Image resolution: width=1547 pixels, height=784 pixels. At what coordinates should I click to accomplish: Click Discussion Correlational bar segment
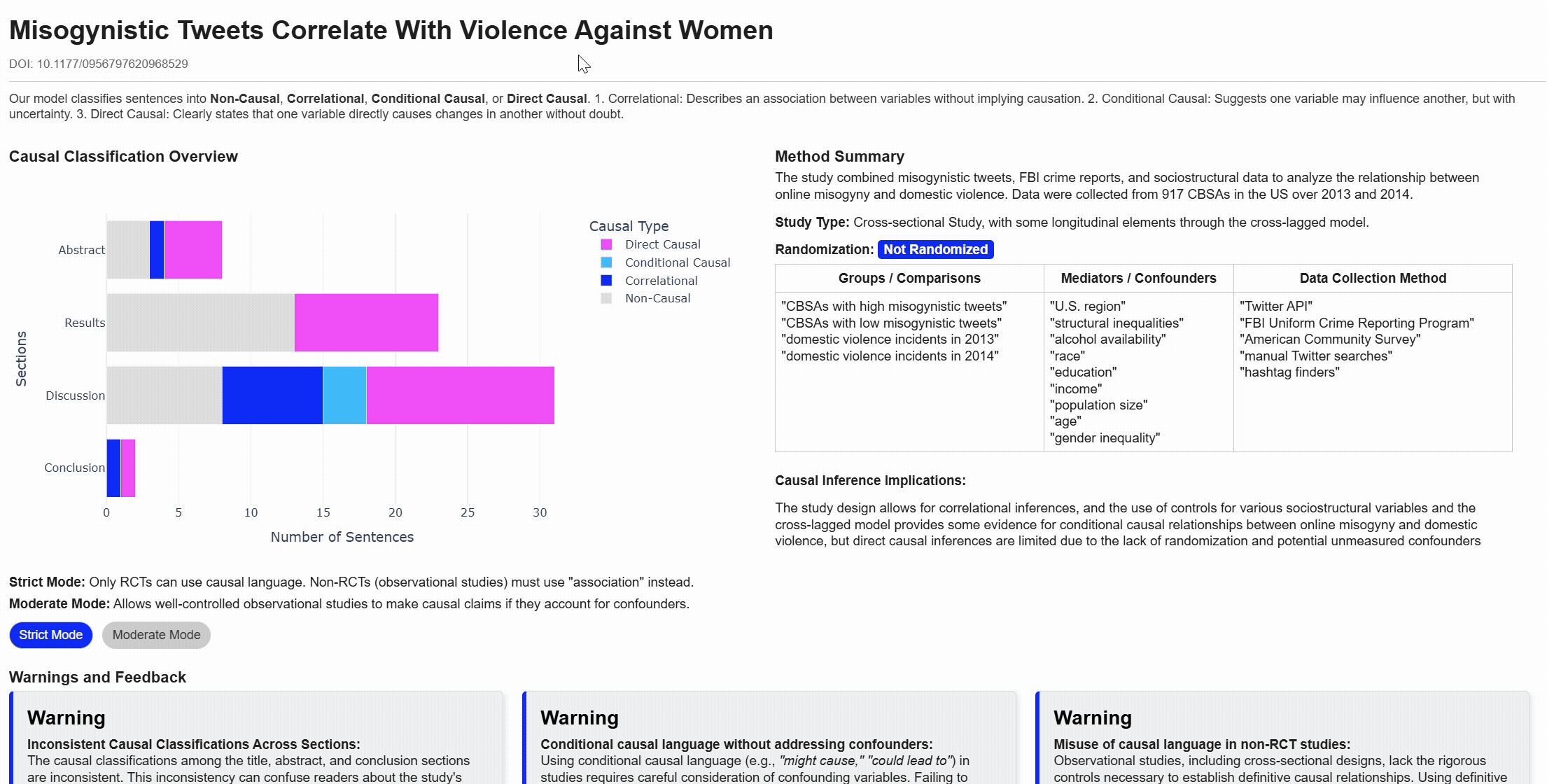pos(272,395)
